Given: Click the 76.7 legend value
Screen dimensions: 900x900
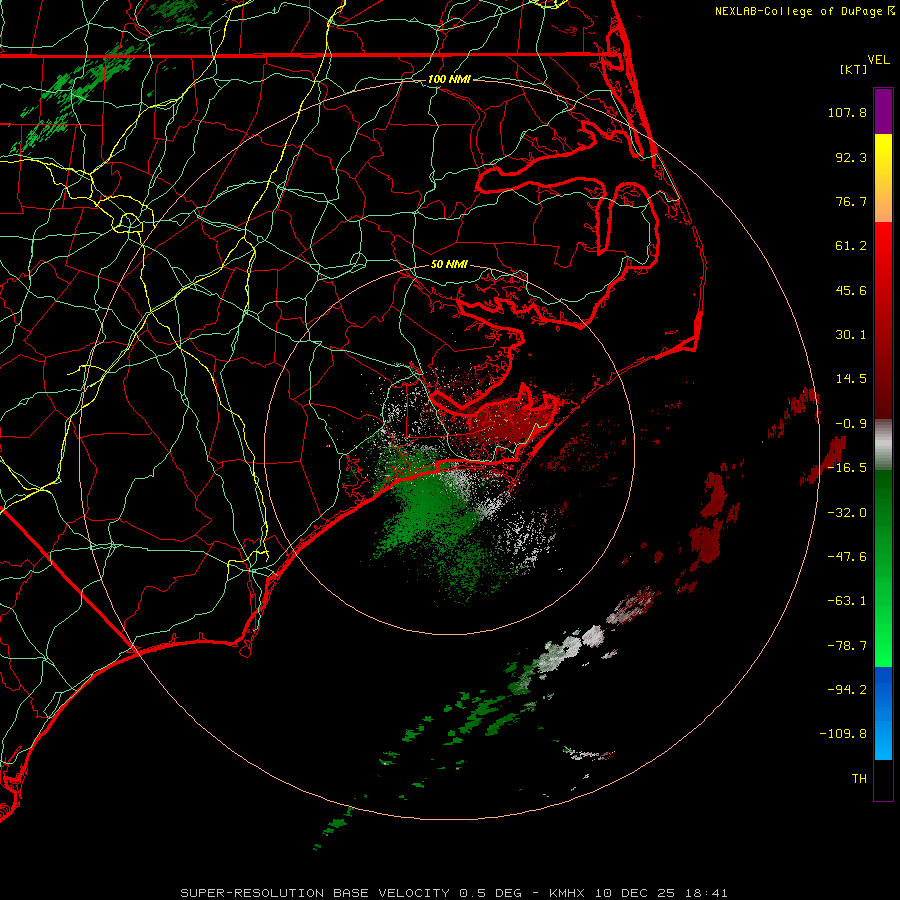Looking at the screenshot, I should pos(851,201).
